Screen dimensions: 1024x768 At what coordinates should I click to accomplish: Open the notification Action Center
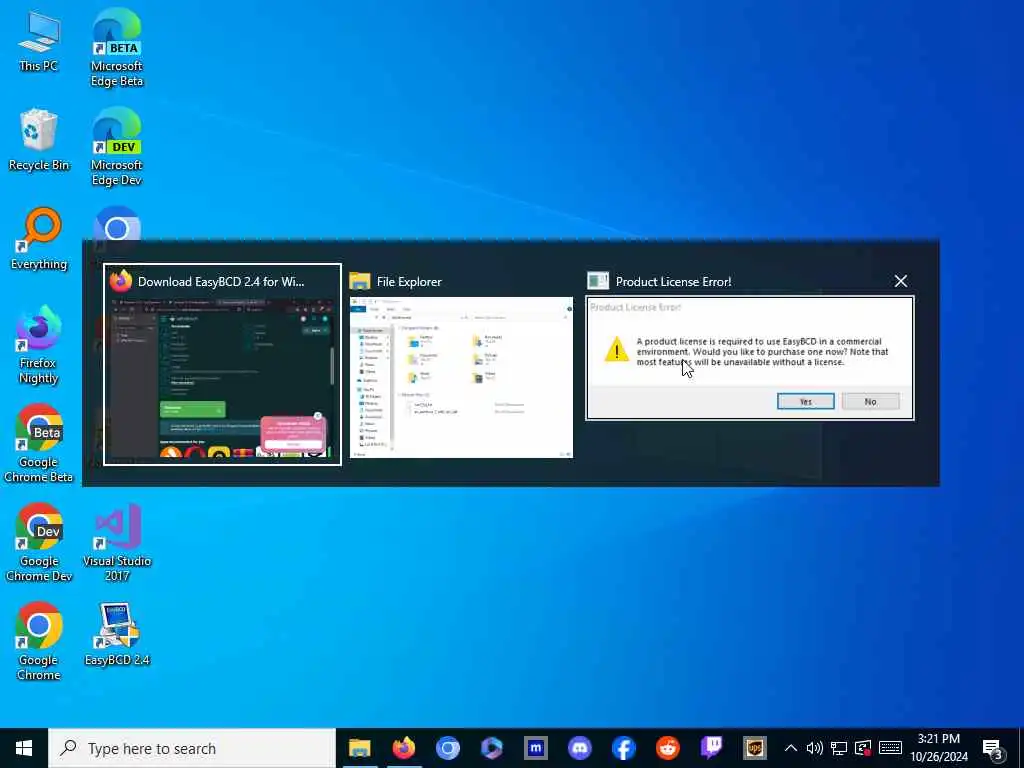(993, 748)
